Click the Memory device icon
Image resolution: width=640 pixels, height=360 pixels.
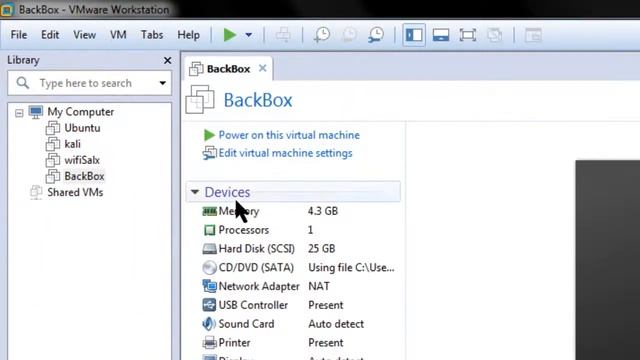209,211
